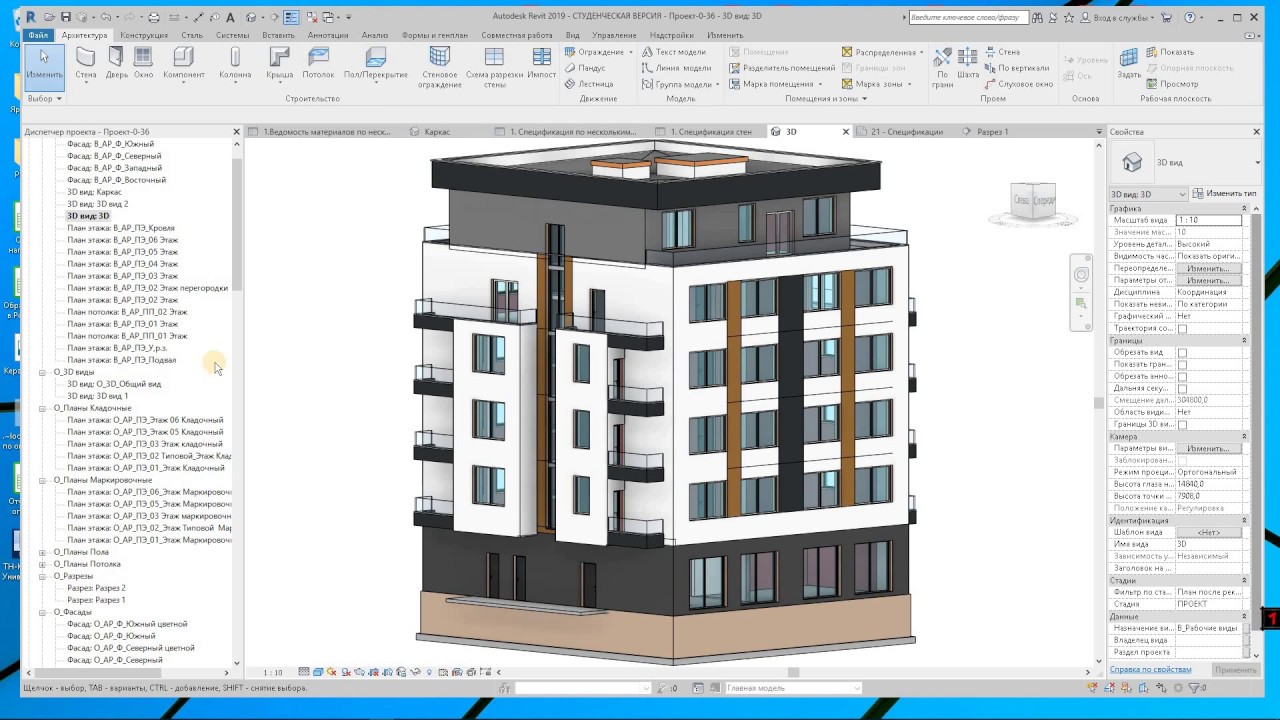Click Изменить тип button in Properties
Viewport: 1280px width, 720px height.
1224,193
